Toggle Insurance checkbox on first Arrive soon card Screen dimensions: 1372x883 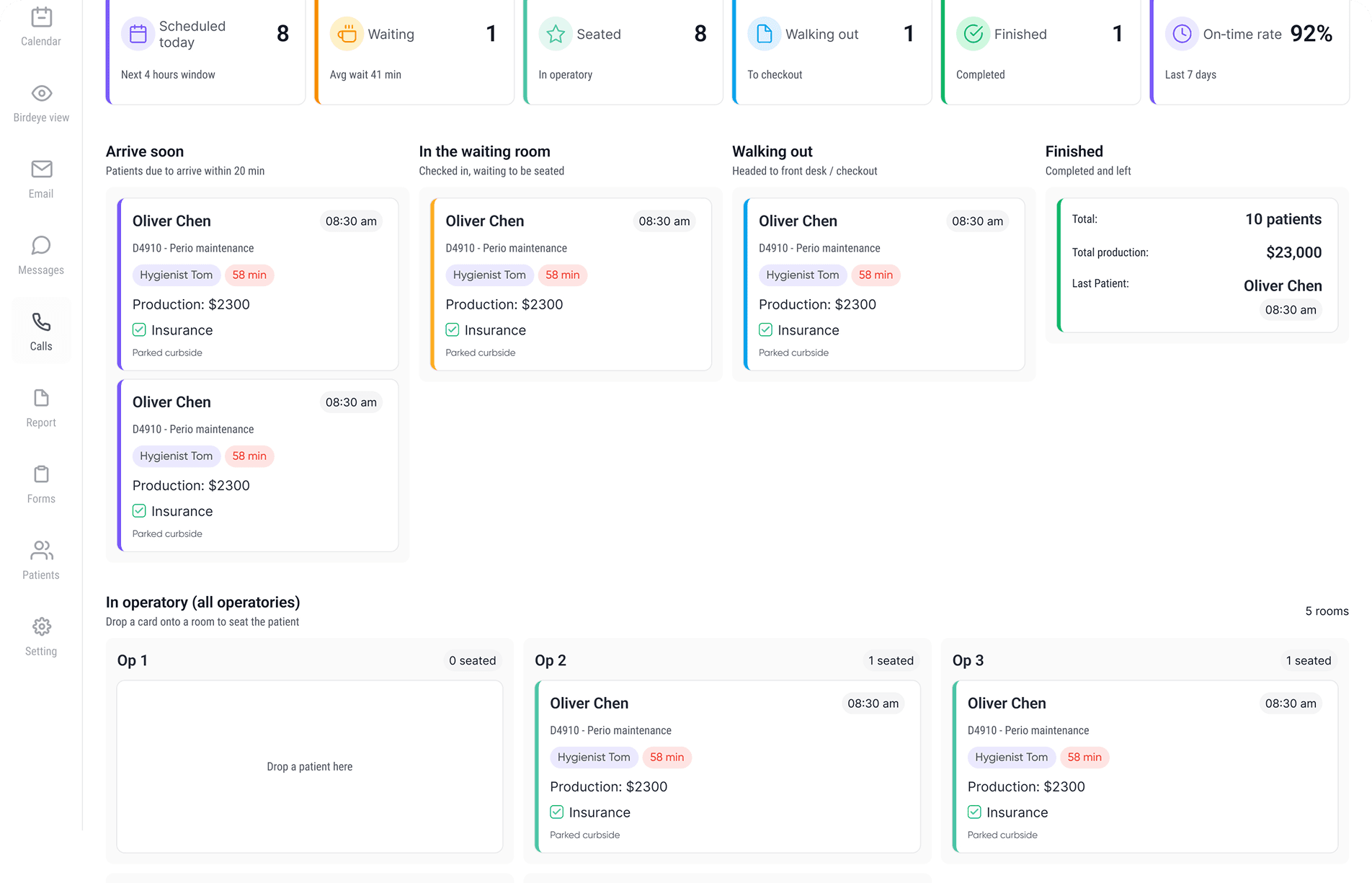[139, 330]
